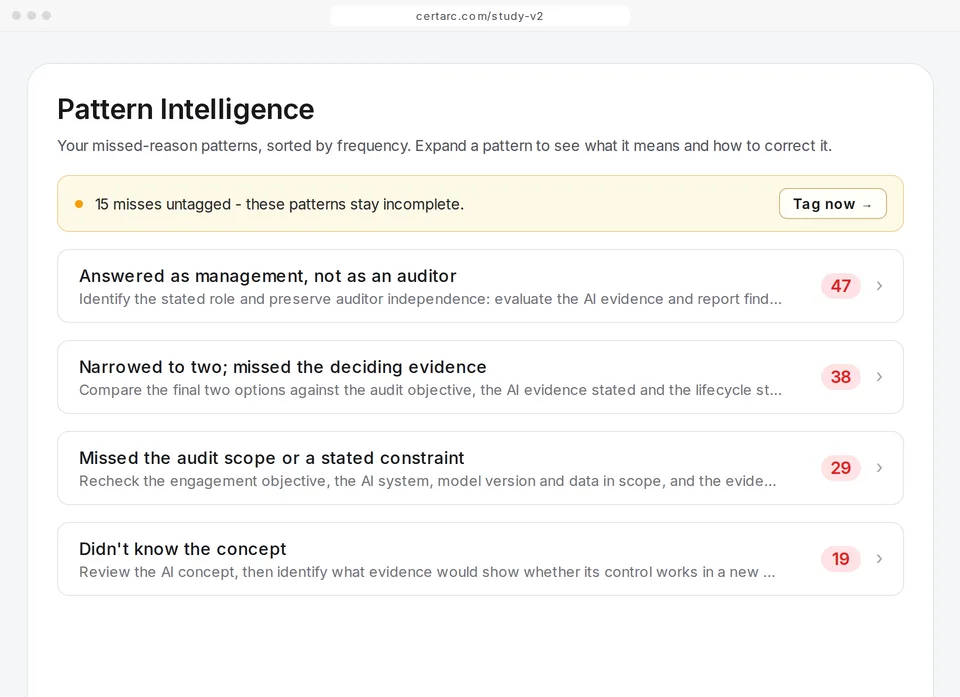Click description starting 'Review the AI concept'

coord(427,572)
